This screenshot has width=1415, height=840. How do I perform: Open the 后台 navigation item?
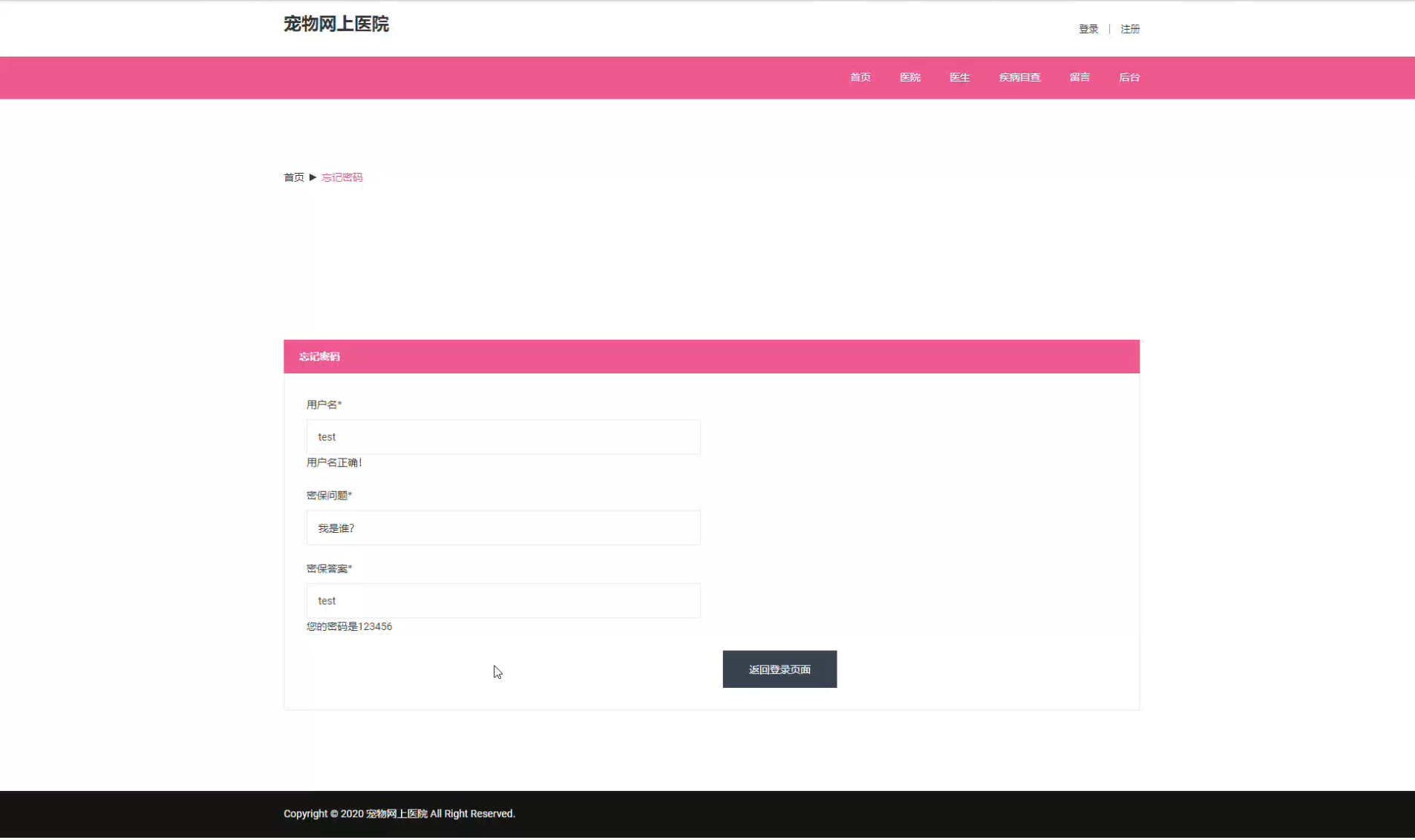tap(1129, 77)
